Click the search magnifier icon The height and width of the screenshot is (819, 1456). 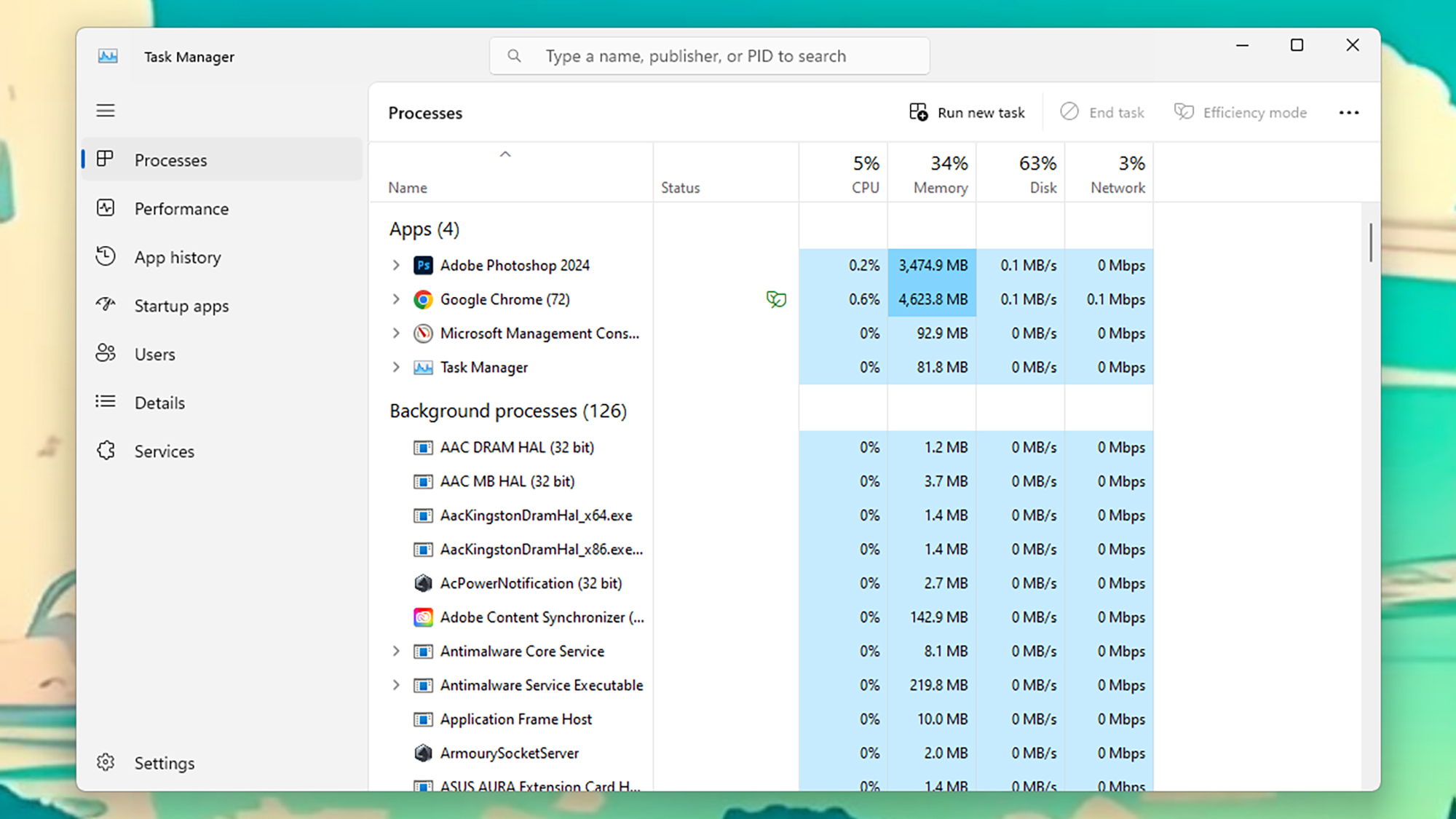click(515, 55)
